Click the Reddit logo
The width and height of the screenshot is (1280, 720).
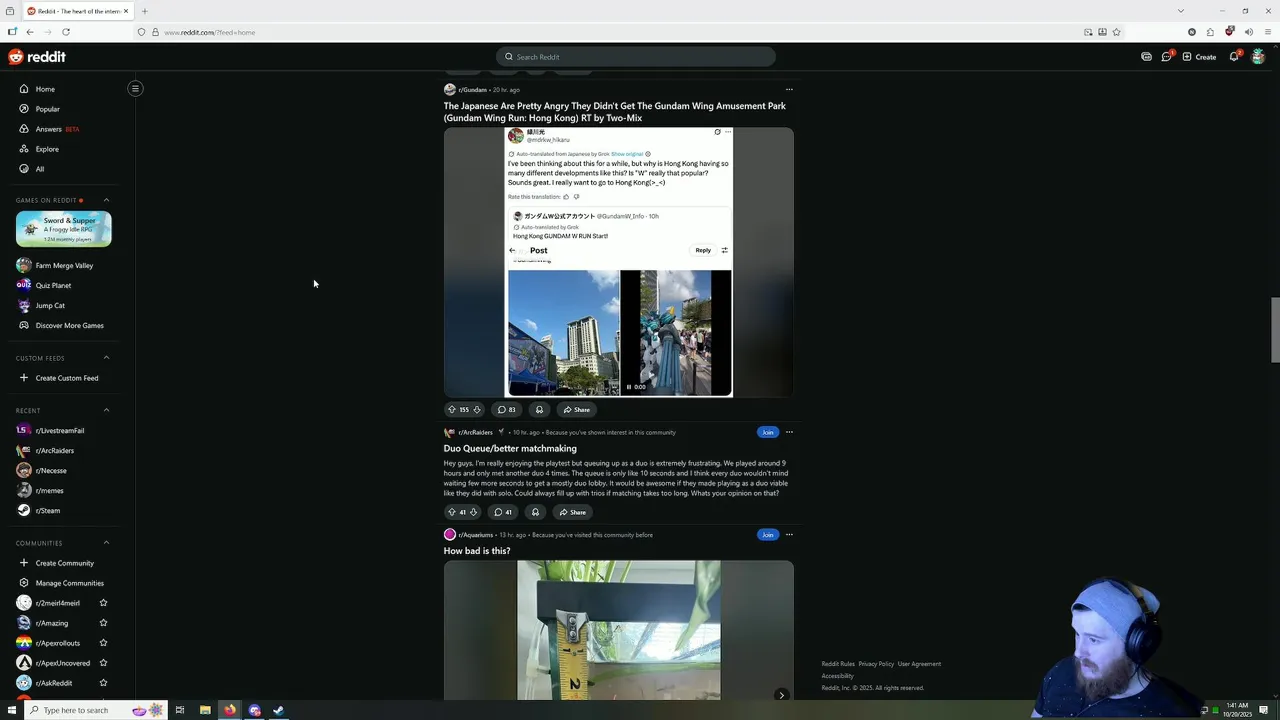(x=37, y=57)
